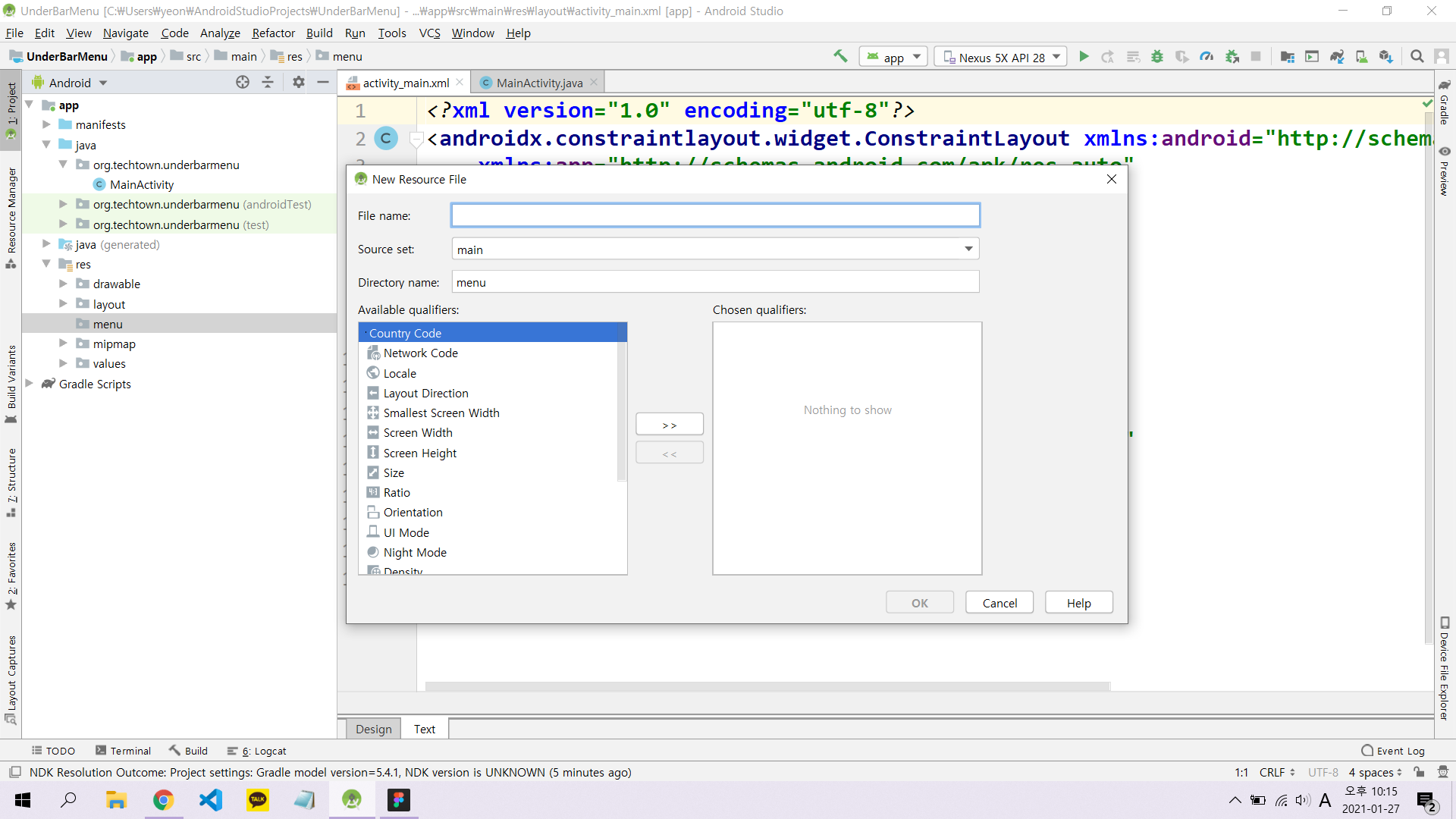Open the Nexus 5X API 28 device dropdown
The image size is (1456, 819).
coord(1002,57)
